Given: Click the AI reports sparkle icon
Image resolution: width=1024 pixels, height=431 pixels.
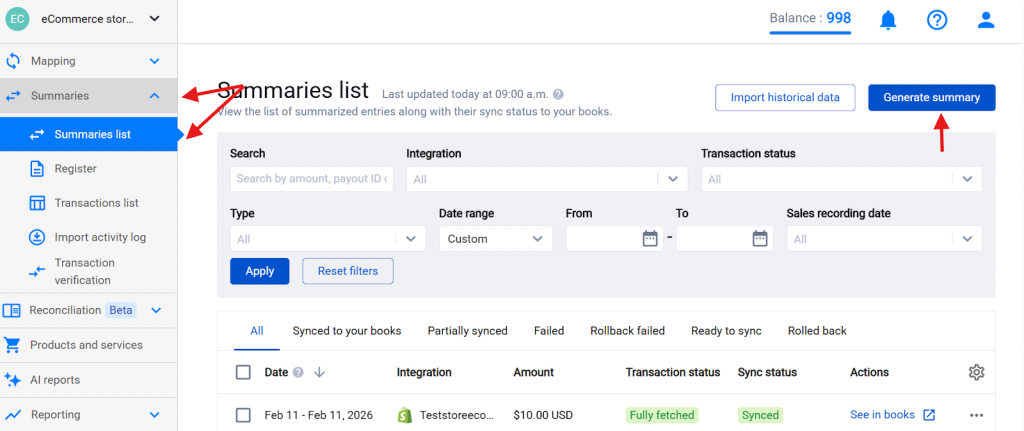Looking at the screenshot, I should [x=13, y=380].
